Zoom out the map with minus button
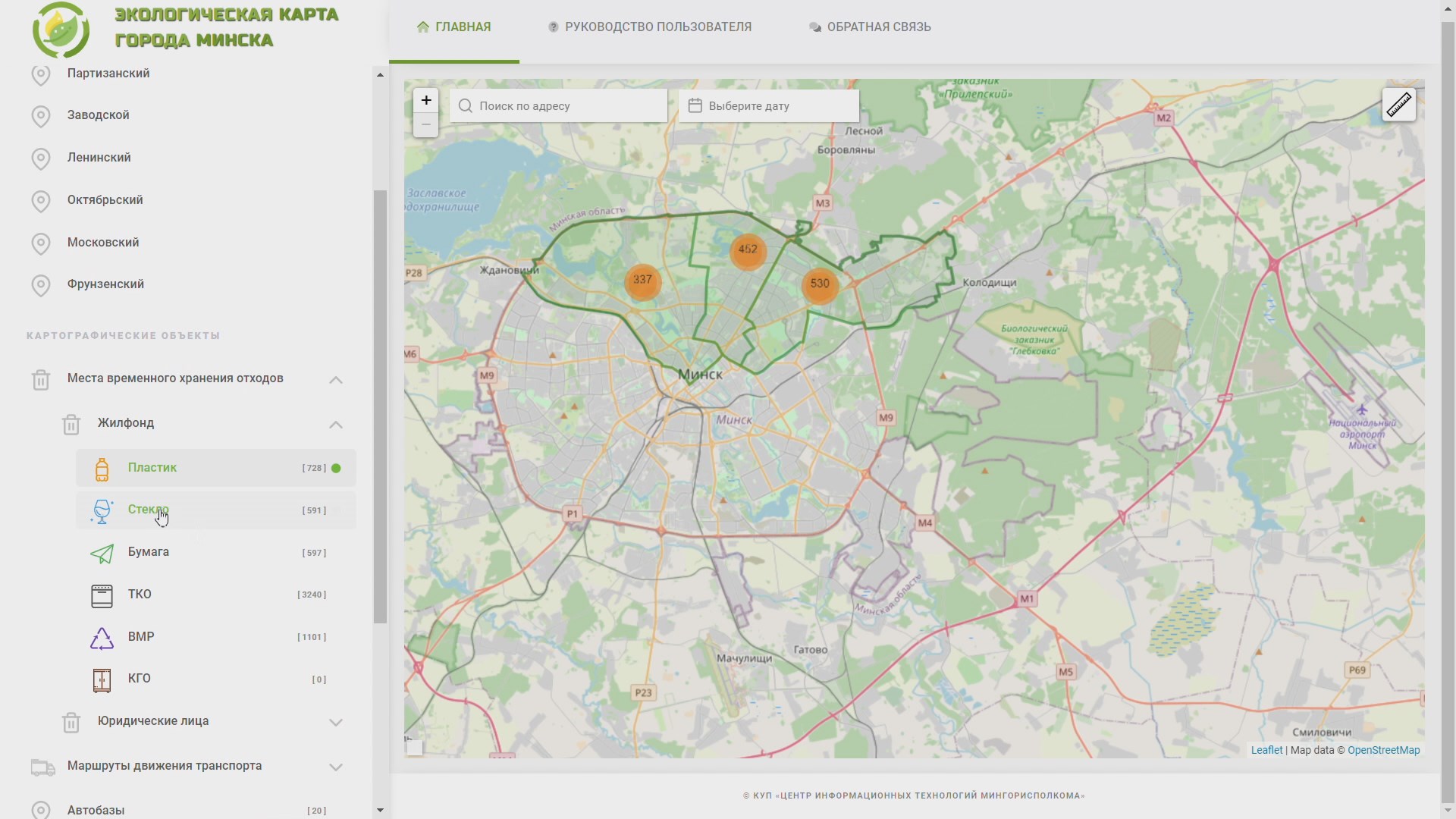 point(426,125)
